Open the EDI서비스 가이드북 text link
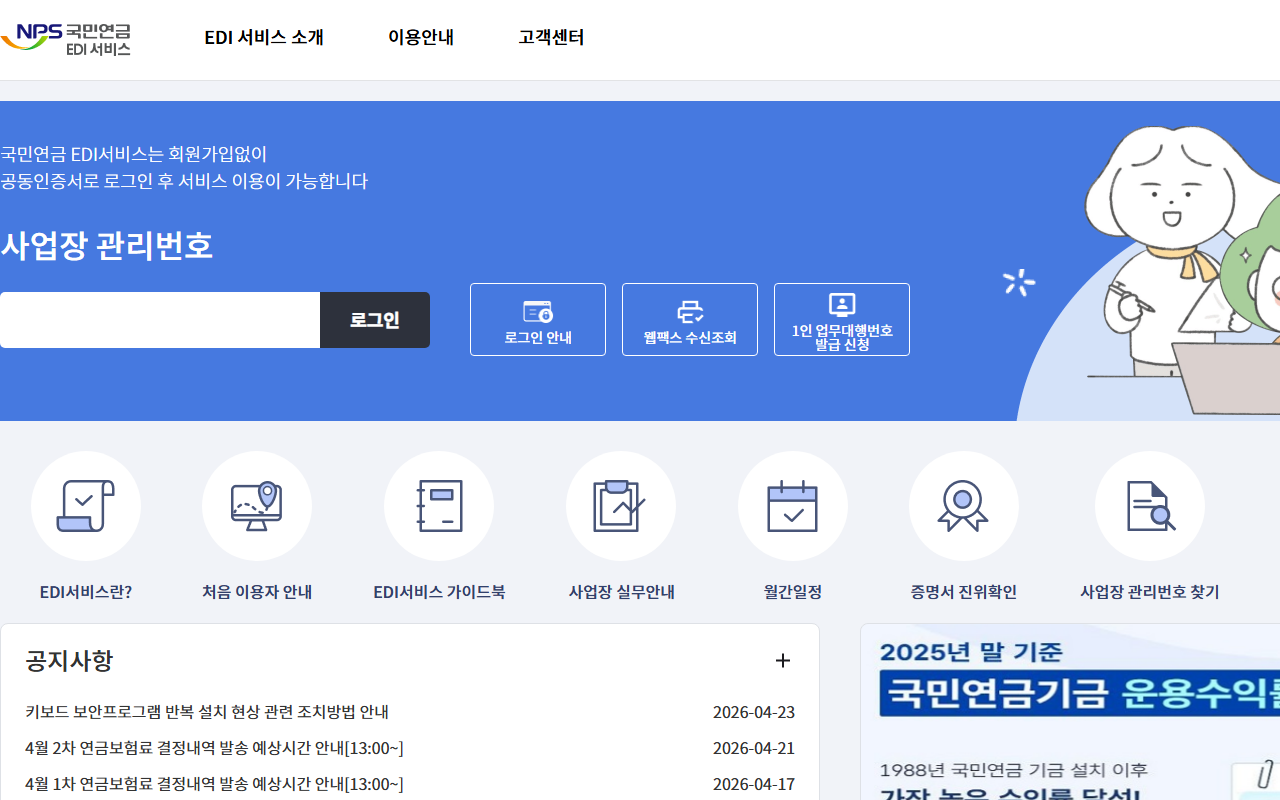The image size is (1280, 800). [x=439, y=592]
